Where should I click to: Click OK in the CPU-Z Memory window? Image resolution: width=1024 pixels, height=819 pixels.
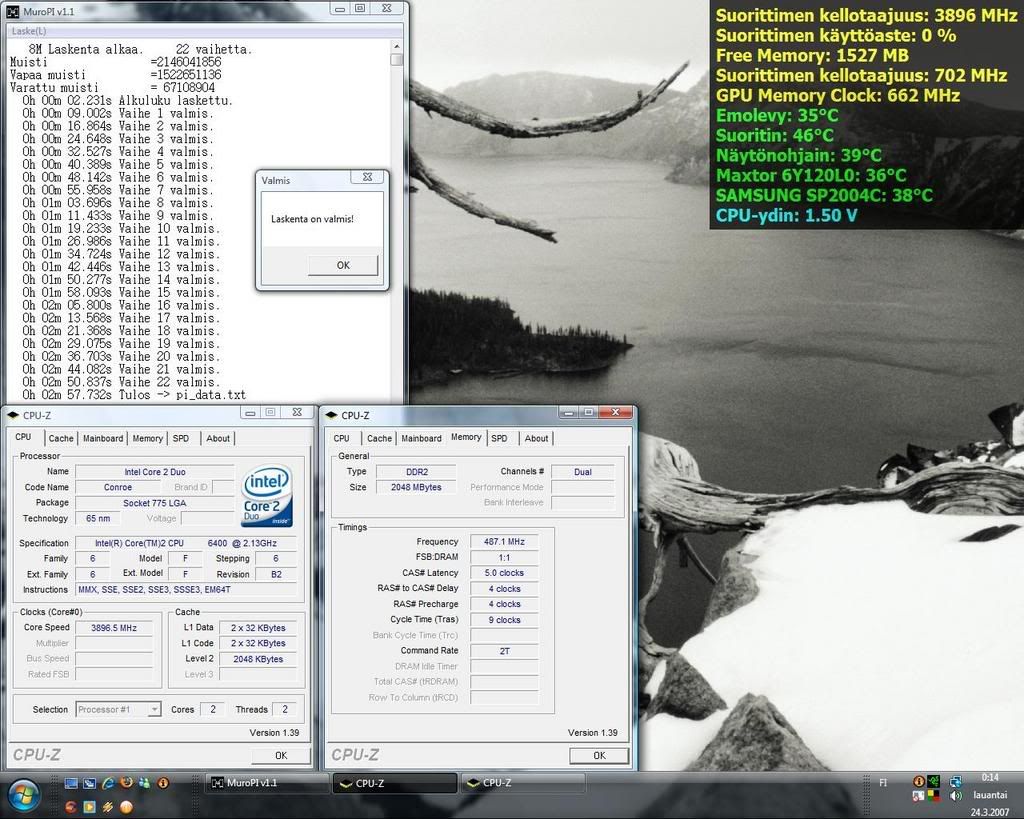[x=599, y=755]
